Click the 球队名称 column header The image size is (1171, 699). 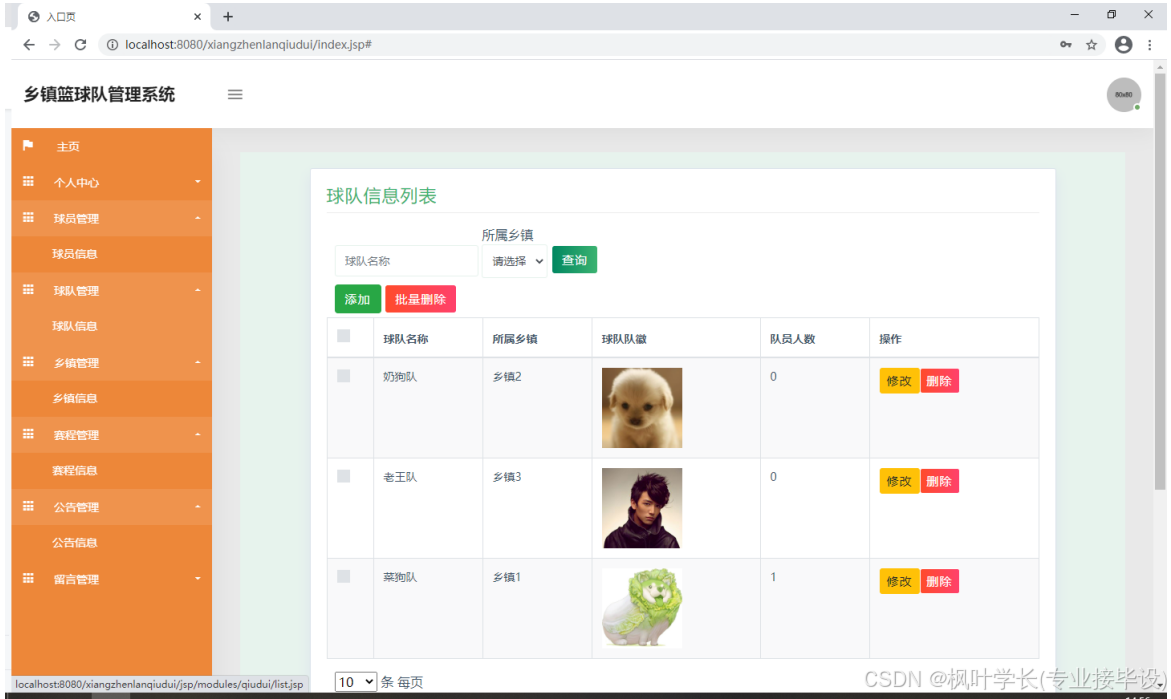406,339
